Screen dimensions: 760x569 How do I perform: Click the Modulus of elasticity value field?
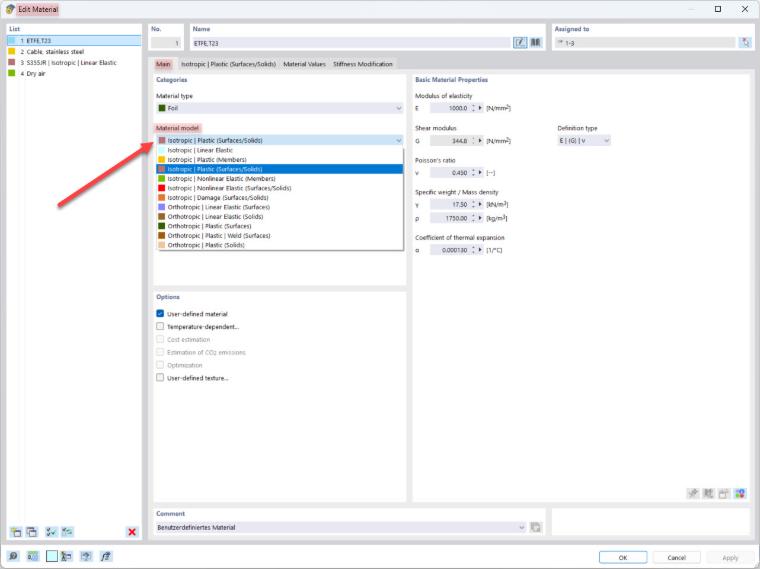tap(449, 108)
